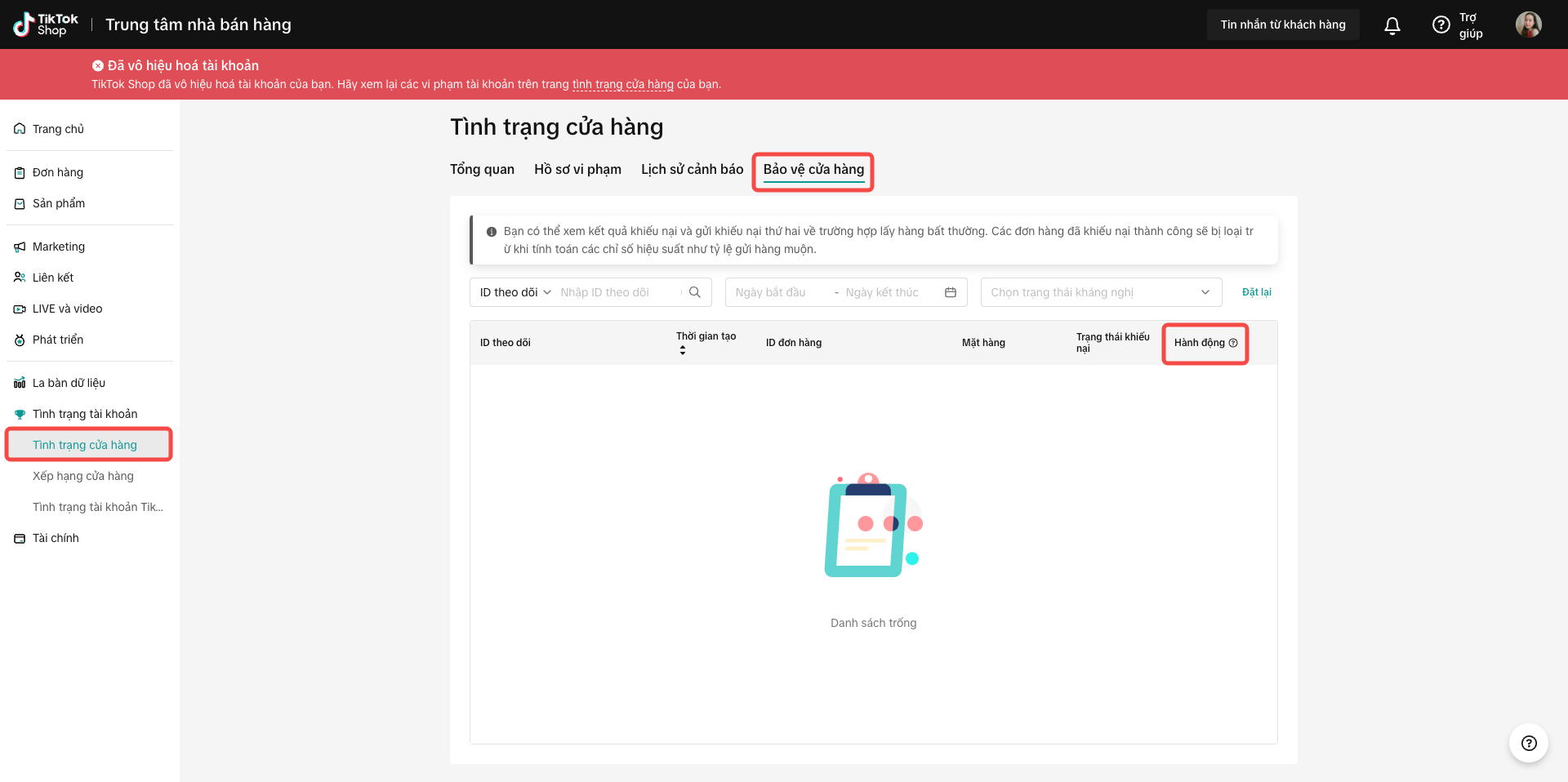Open the Lịch sử cảnh báo tab
Image resolution: width=1568 pixels, height=782 pixels.
[x=692, y=169]
